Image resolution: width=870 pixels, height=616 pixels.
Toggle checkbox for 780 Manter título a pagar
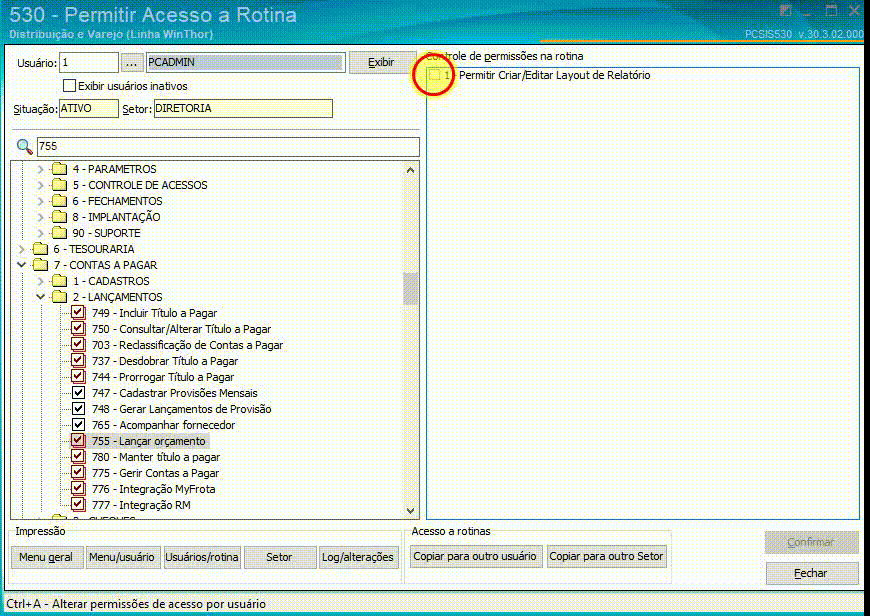(78, 457)
